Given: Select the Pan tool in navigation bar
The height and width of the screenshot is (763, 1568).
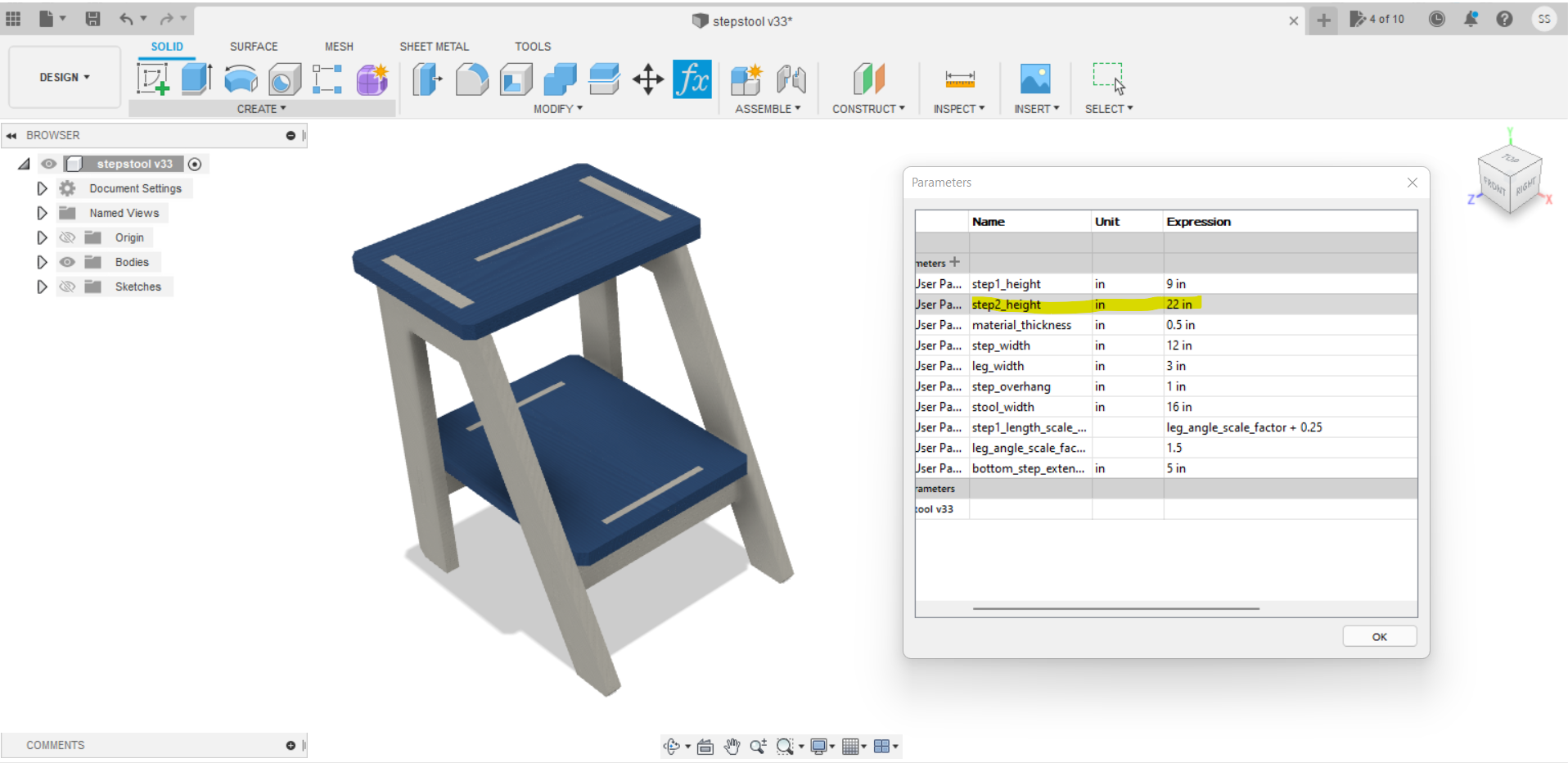Looking at the screenshot, I should pyautogui.click(x=732, y=746).
